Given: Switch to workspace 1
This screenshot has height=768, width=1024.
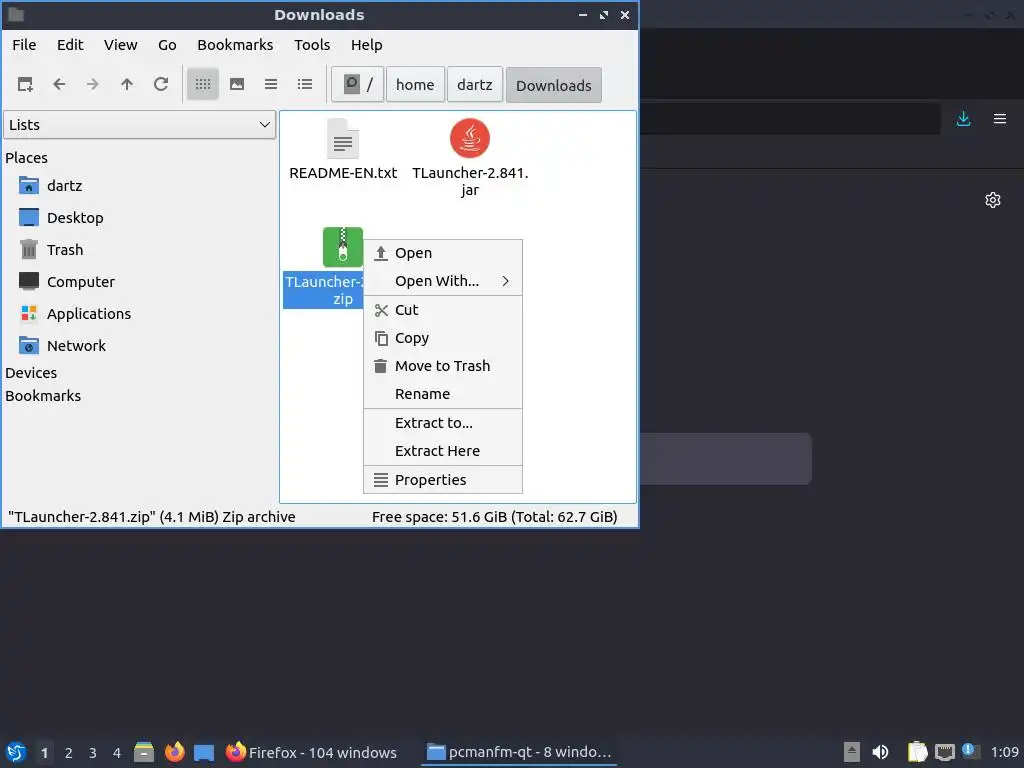Looking at the screenshot, I should 44,753.
